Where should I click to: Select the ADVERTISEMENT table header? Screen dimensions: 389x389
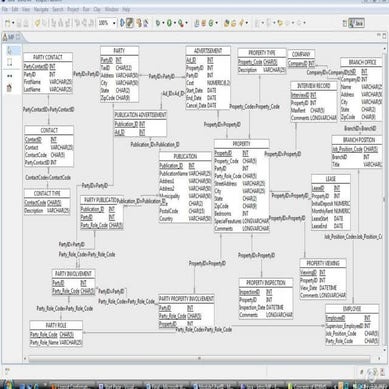pos(208,51)
